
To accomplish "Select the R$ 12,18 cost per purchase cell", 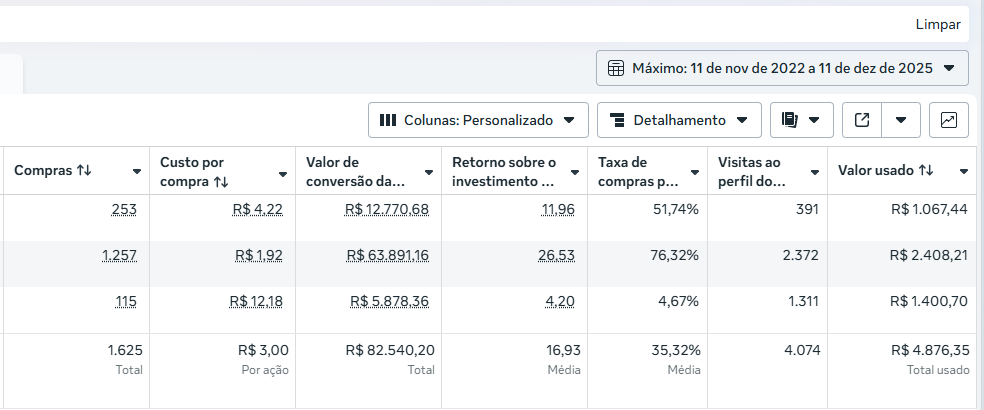I will [256, 301].
